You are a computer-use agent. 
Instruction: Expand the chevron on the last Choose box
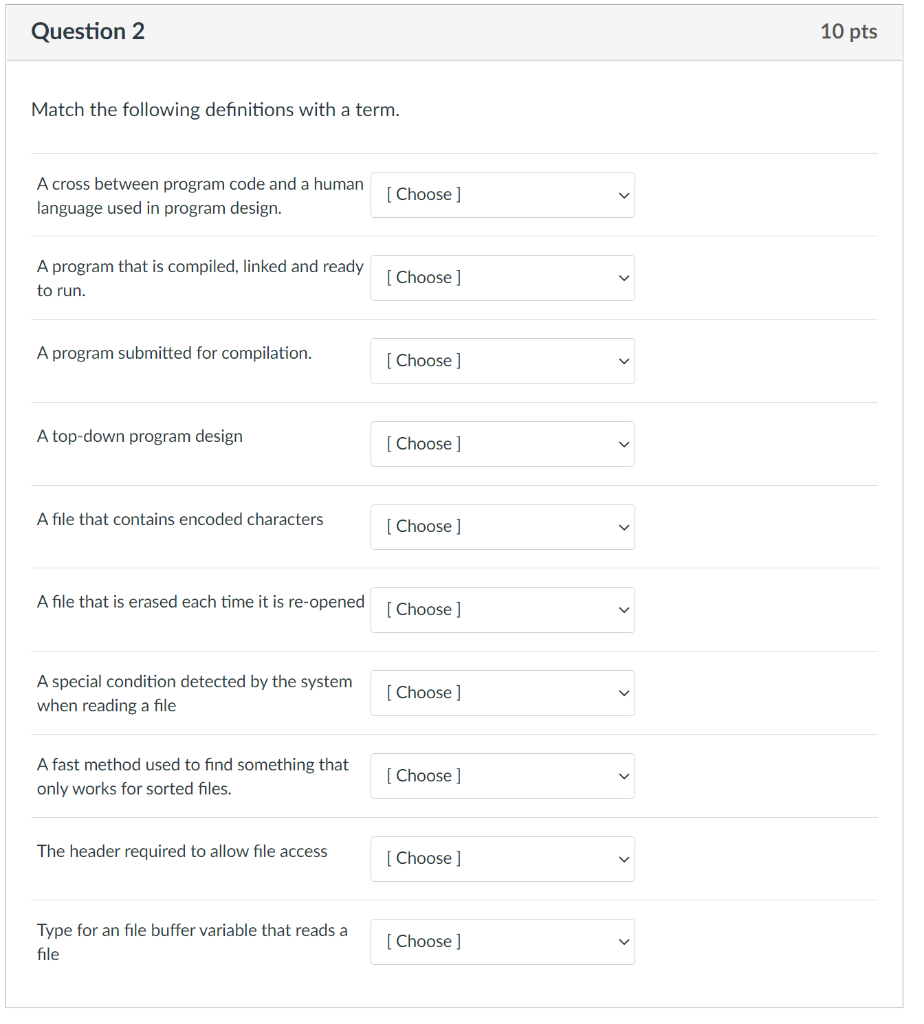pyautogui.click(x=623, y=942)
